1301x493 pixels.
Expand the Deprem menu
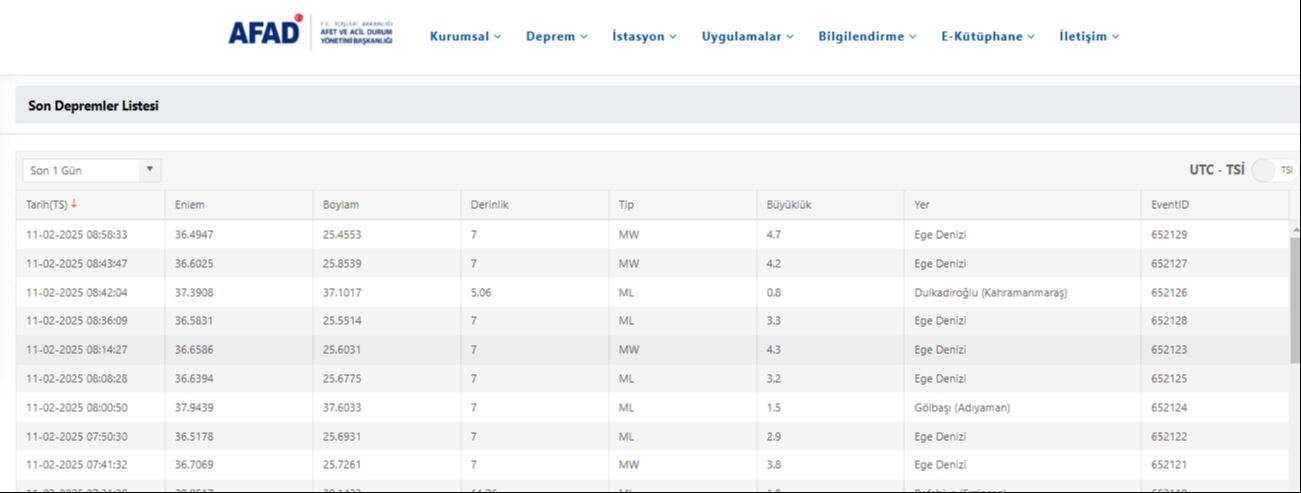[x=557, y=36]
